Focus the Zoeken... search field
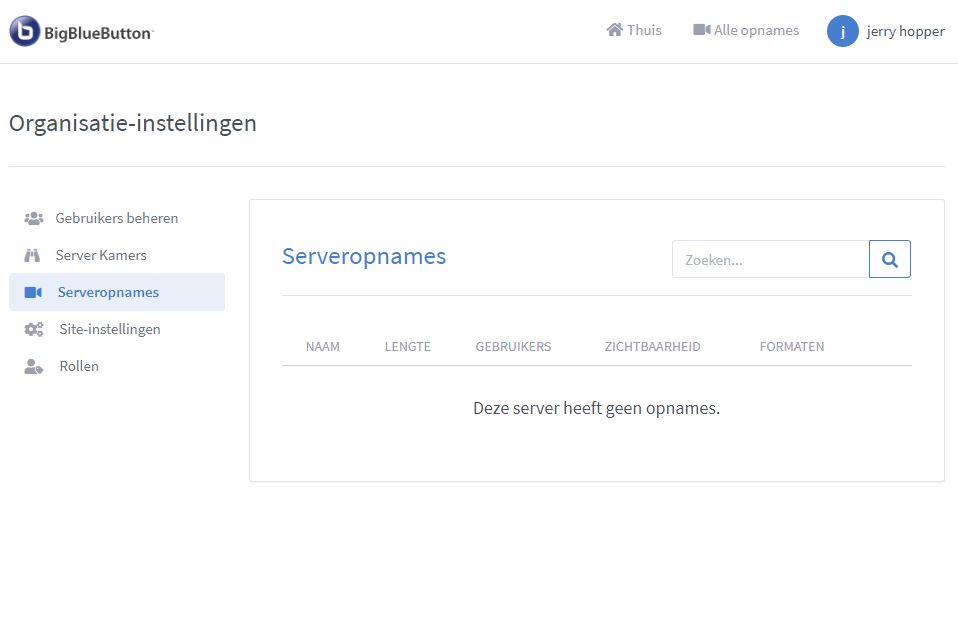The image size is (958, 630). coord(770,260)
